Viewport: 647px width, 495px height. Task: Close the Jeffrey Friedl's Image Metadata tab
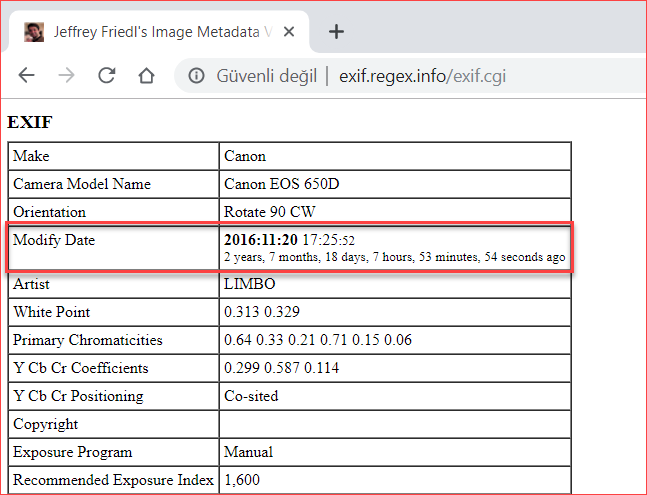point(289,32)
